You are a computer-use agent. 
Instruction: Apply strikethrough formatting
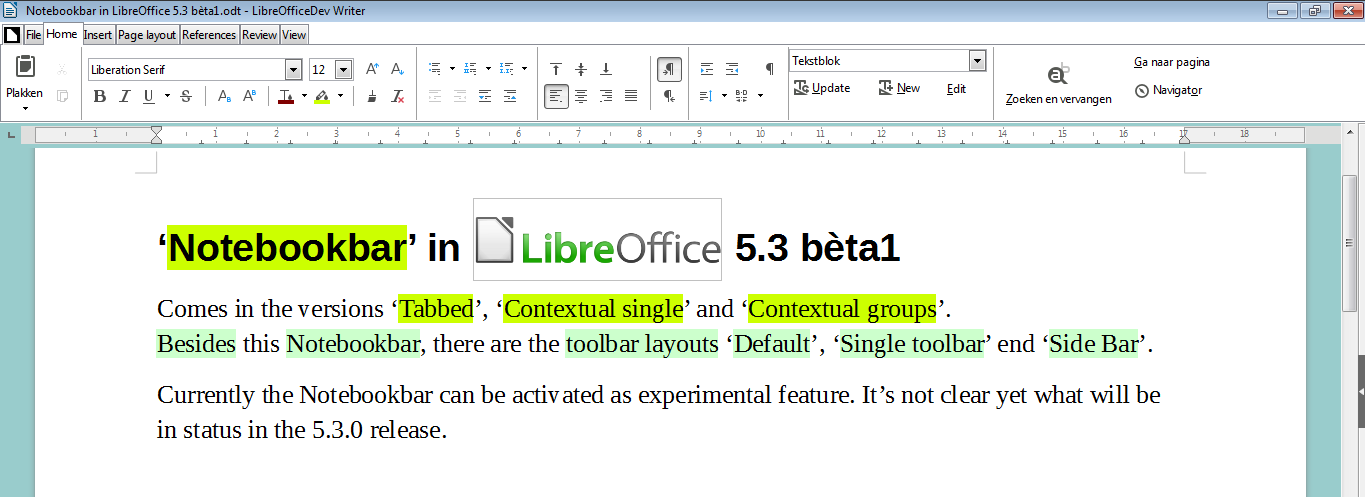(x=185, y=96)
